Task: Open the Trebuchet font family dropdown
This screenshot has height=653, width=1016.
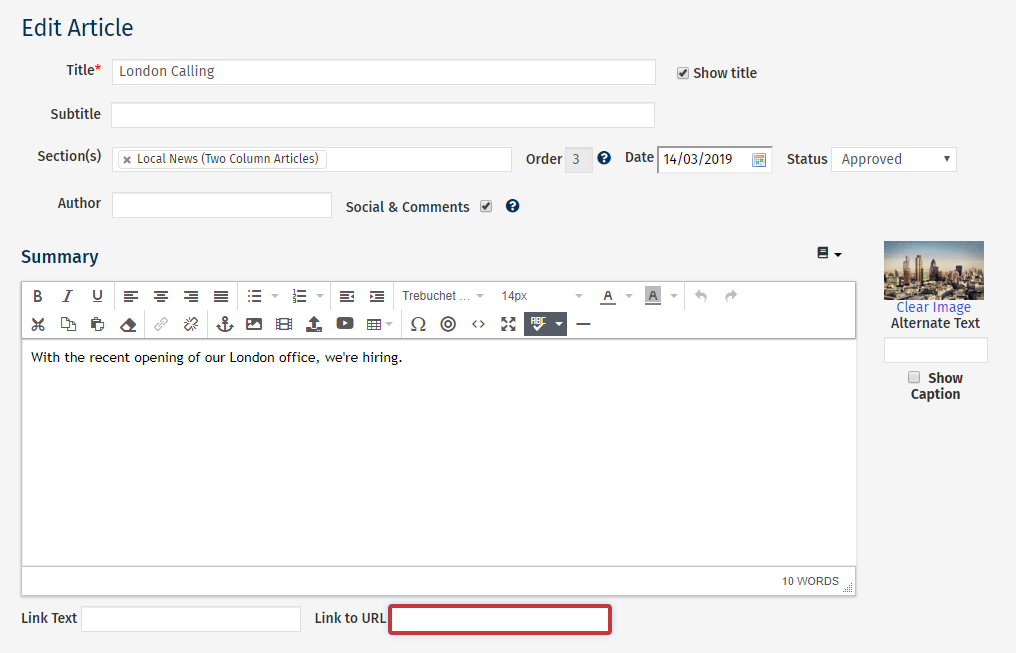Action: [x=442, y=296]
